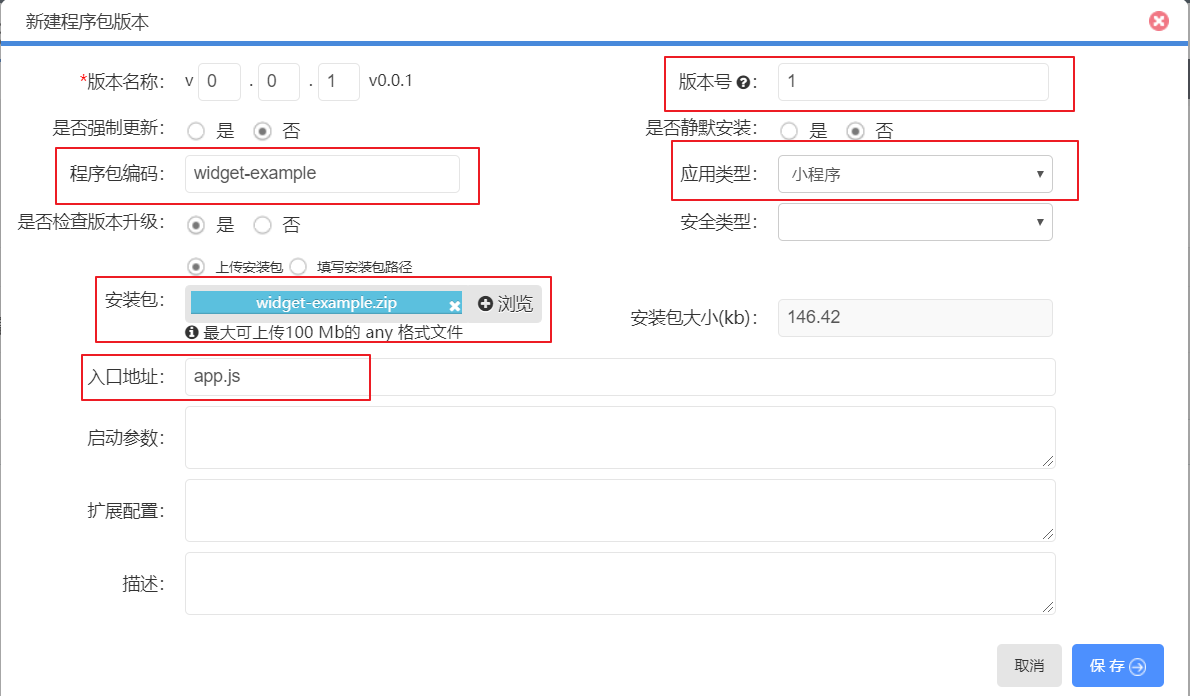Click the extension config text area
1190x696 pixels.
[620, 510]
